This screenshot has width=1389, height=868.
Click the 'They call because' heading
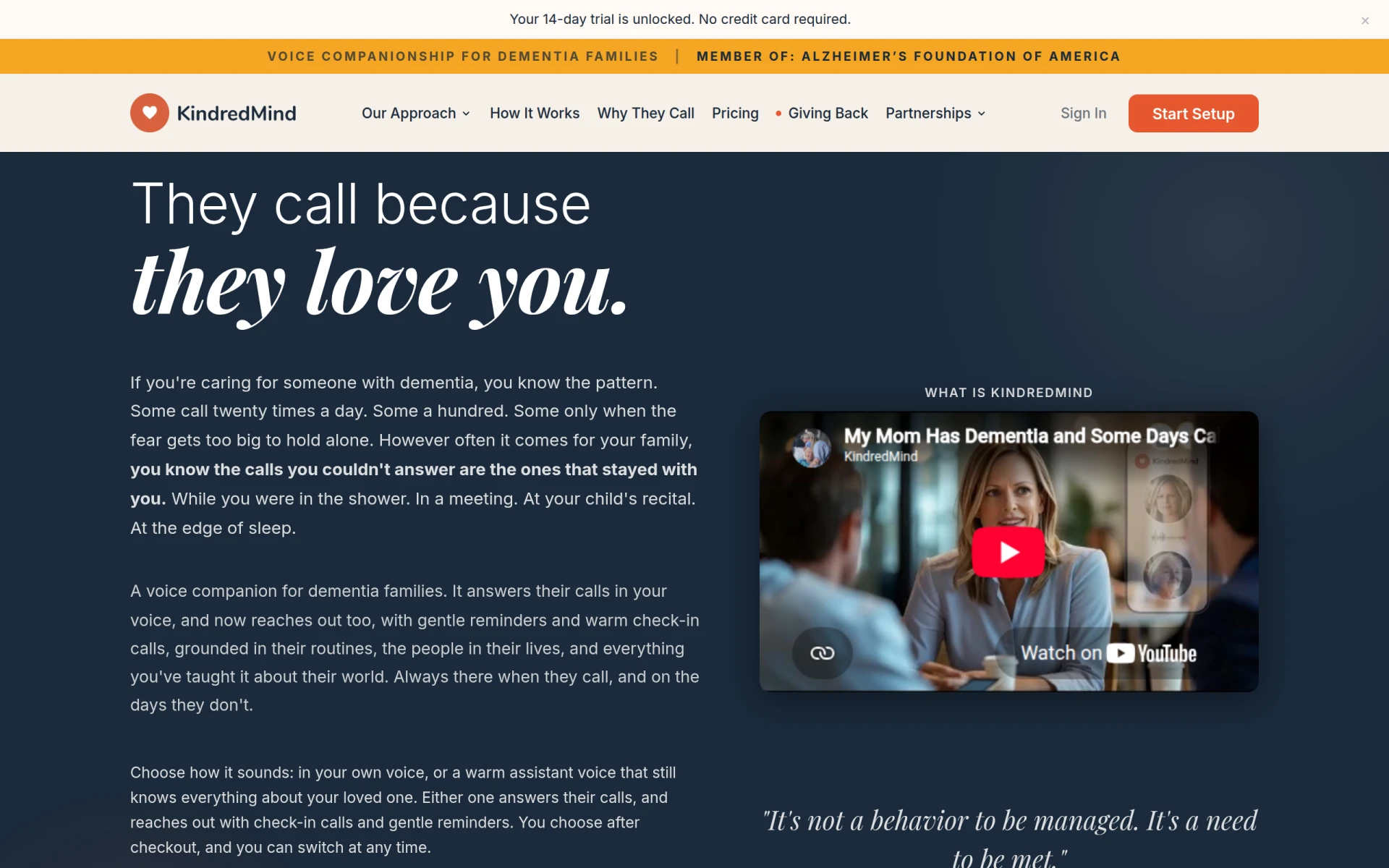(x=361, y=205)
